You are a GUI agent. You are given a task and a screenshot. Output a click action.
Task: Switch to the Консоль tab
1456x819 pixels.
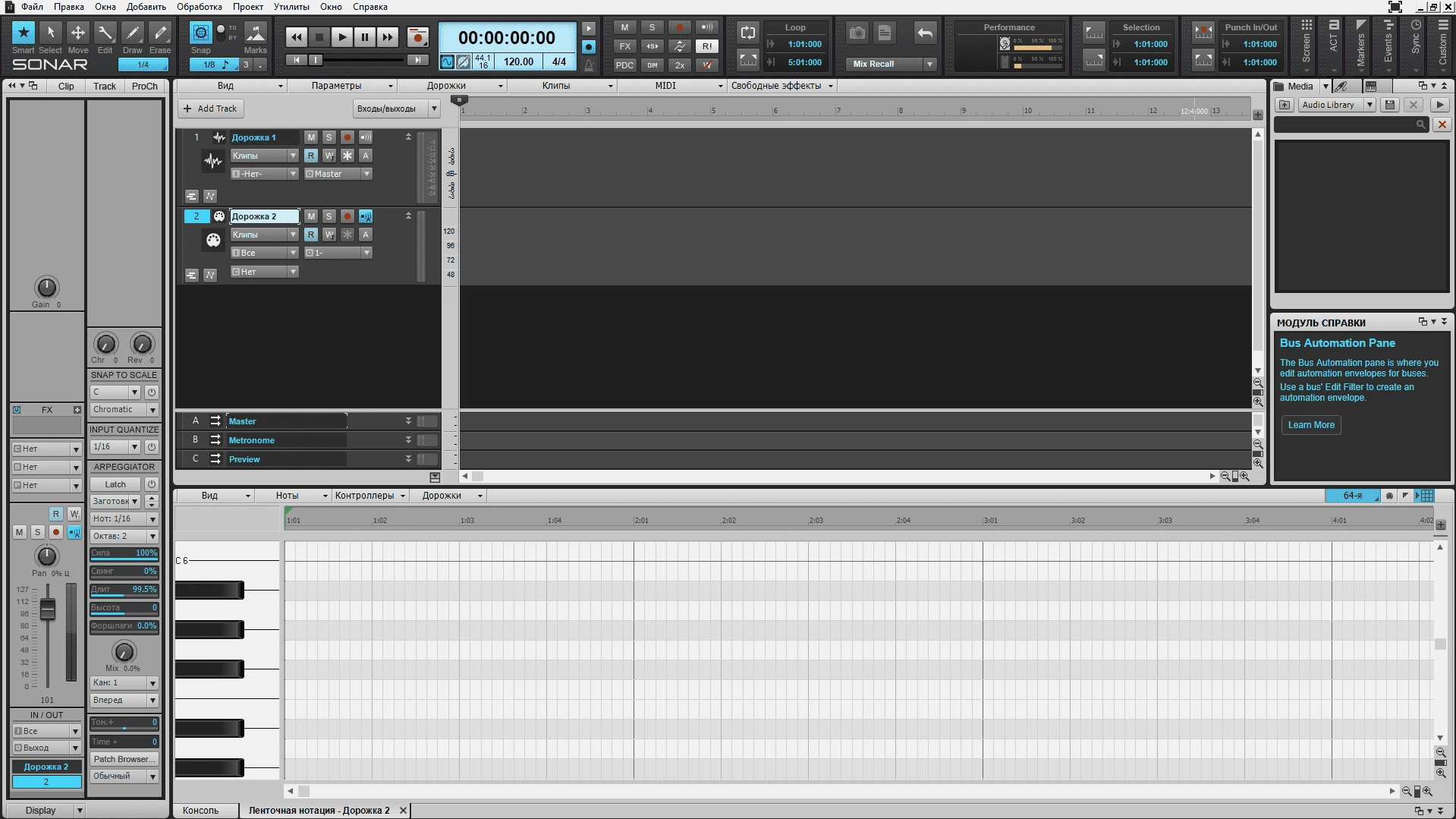click(200, 811)
